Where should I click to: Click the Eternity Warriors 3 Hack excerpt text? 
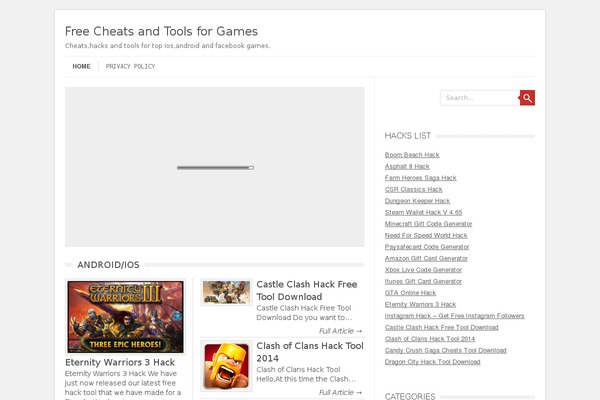122,385
